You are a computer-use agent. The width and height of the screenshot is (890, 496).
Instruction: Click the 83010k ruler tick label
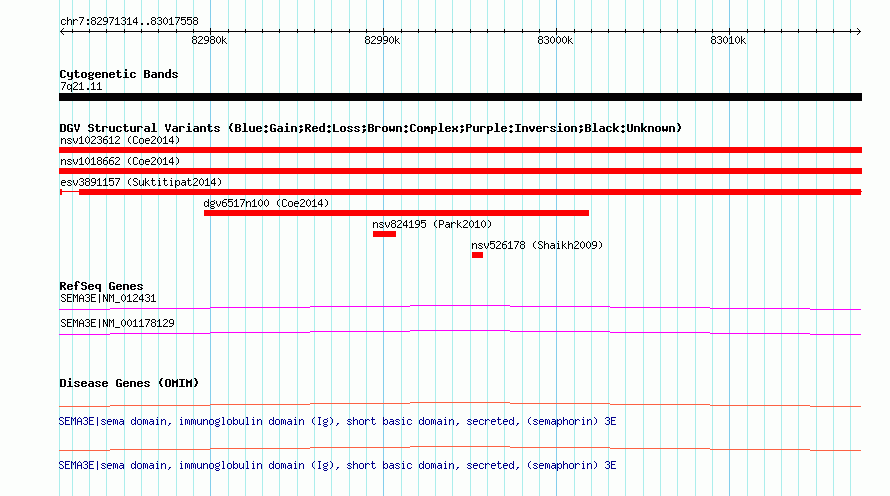(728, 40)
